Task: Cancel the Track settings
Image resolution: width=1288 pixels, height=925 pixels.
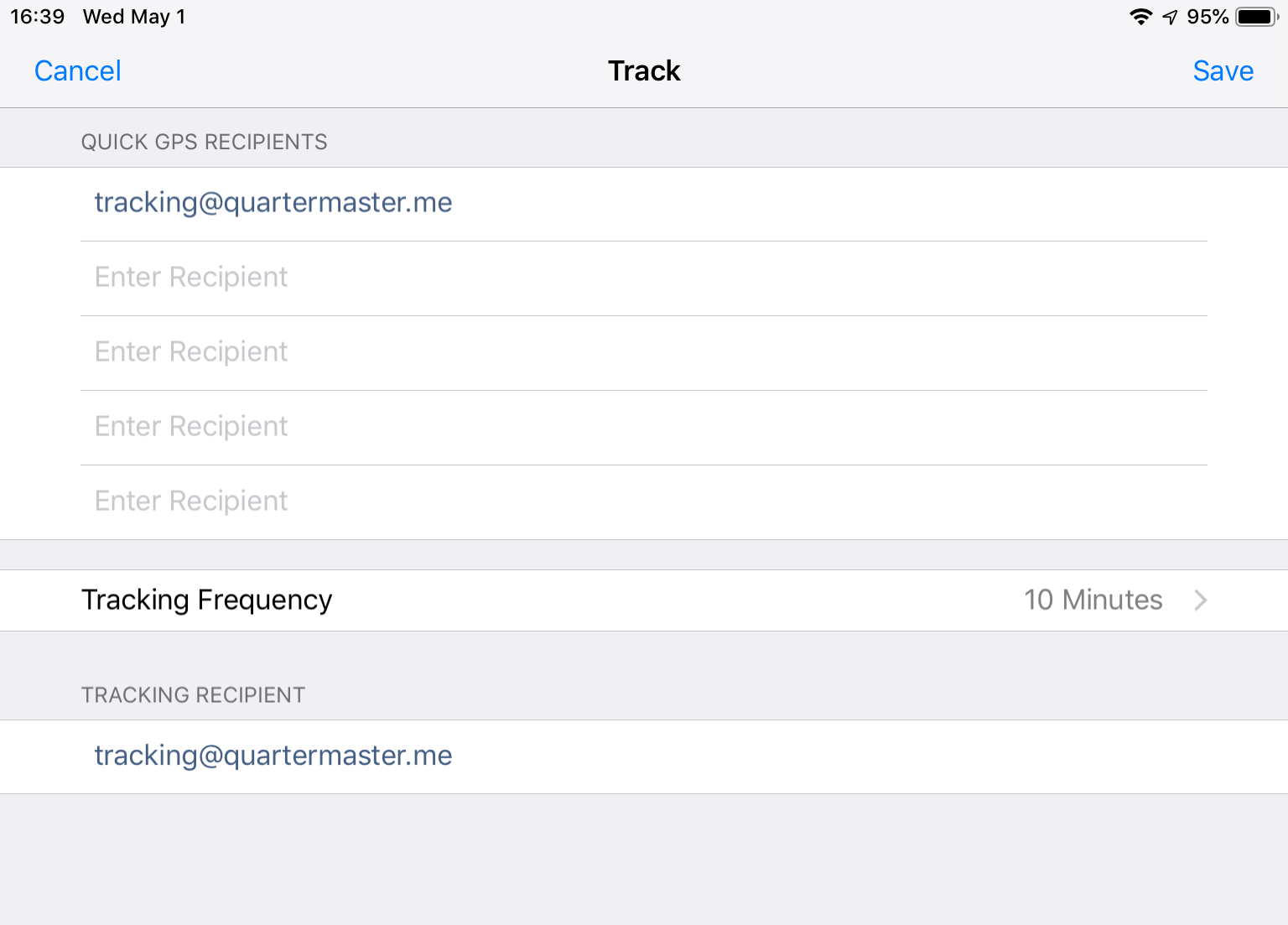Action: pos(78,71)
